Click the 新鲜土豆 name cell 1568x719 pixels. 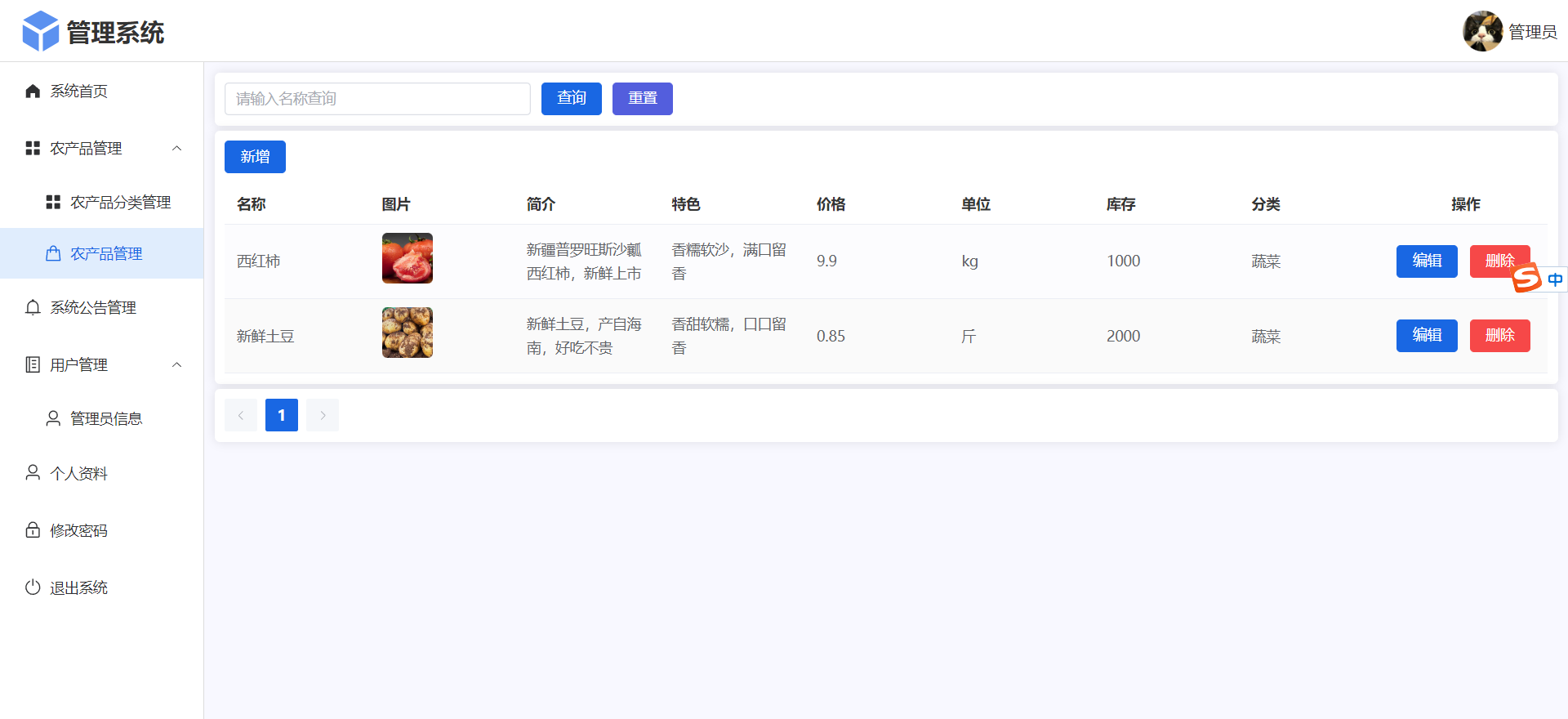click(265, 336)
